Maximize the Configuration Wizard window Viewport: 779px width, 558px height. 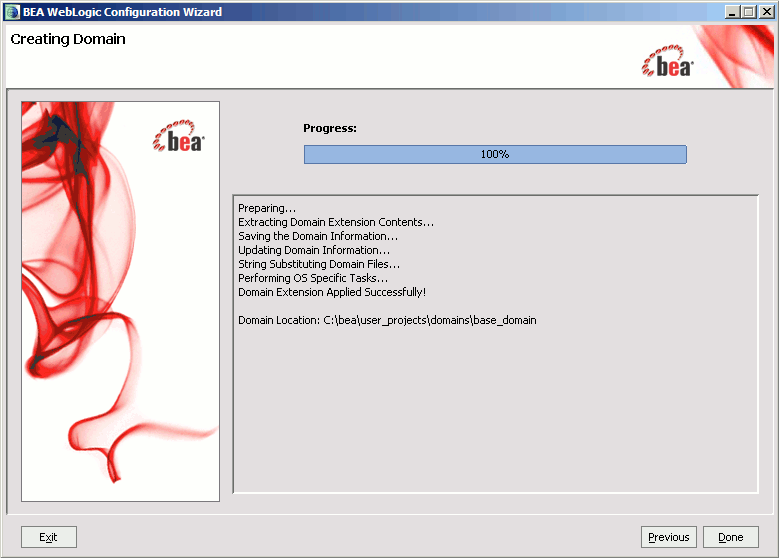(x=749, y=12)
